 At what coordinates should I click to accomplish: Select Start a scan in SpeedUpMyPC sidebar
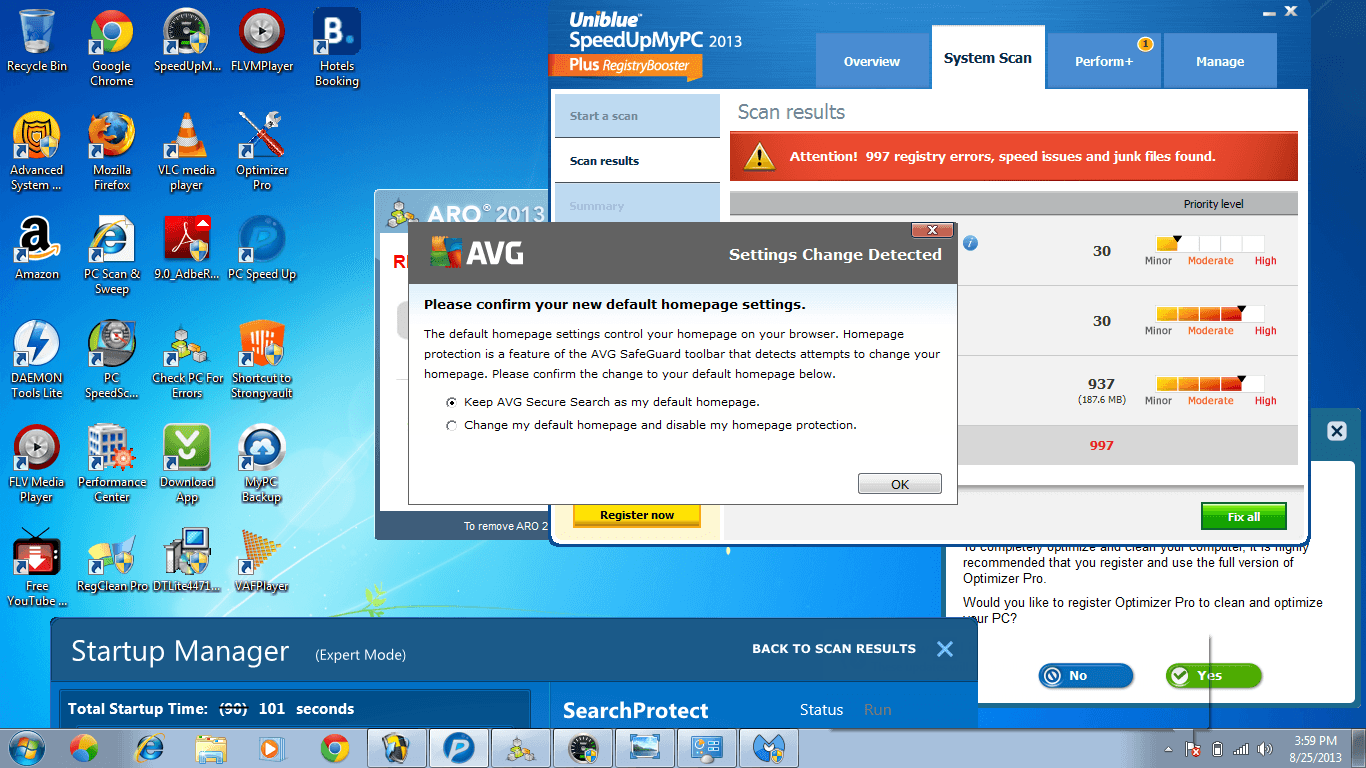[637, 116]
